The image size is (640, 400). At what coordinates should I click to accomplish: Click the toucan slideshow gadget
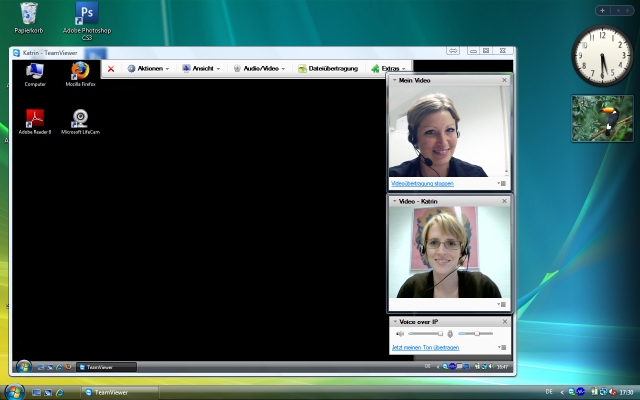(x=602, y=118)
